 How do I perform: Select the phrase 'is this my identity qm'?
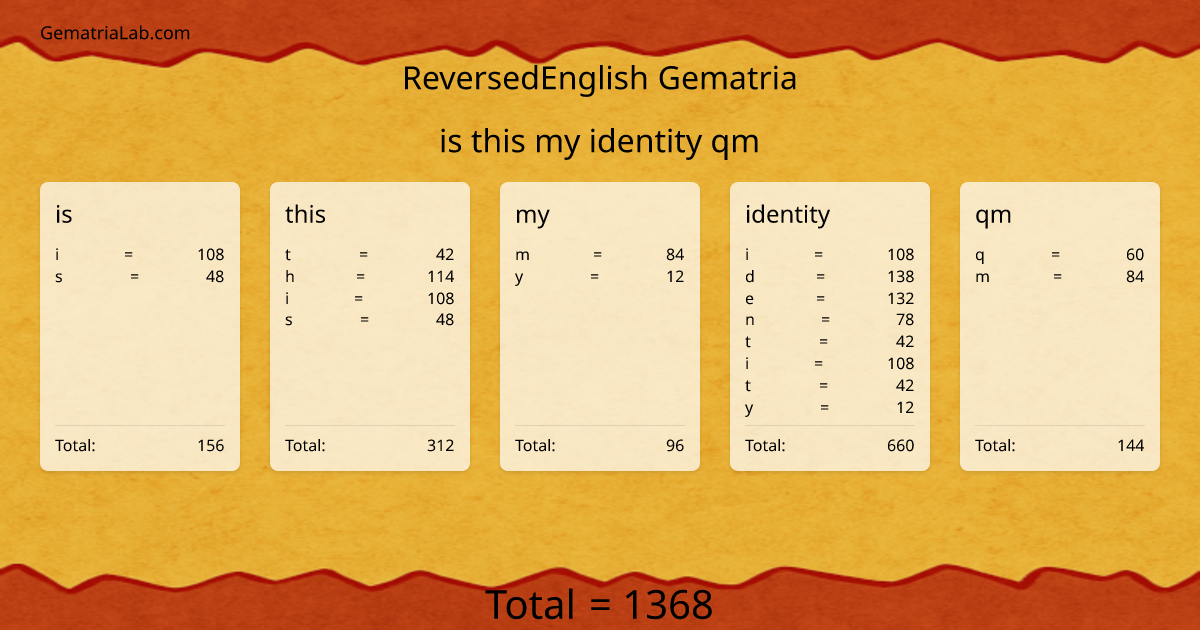click(x=600, y=142)
